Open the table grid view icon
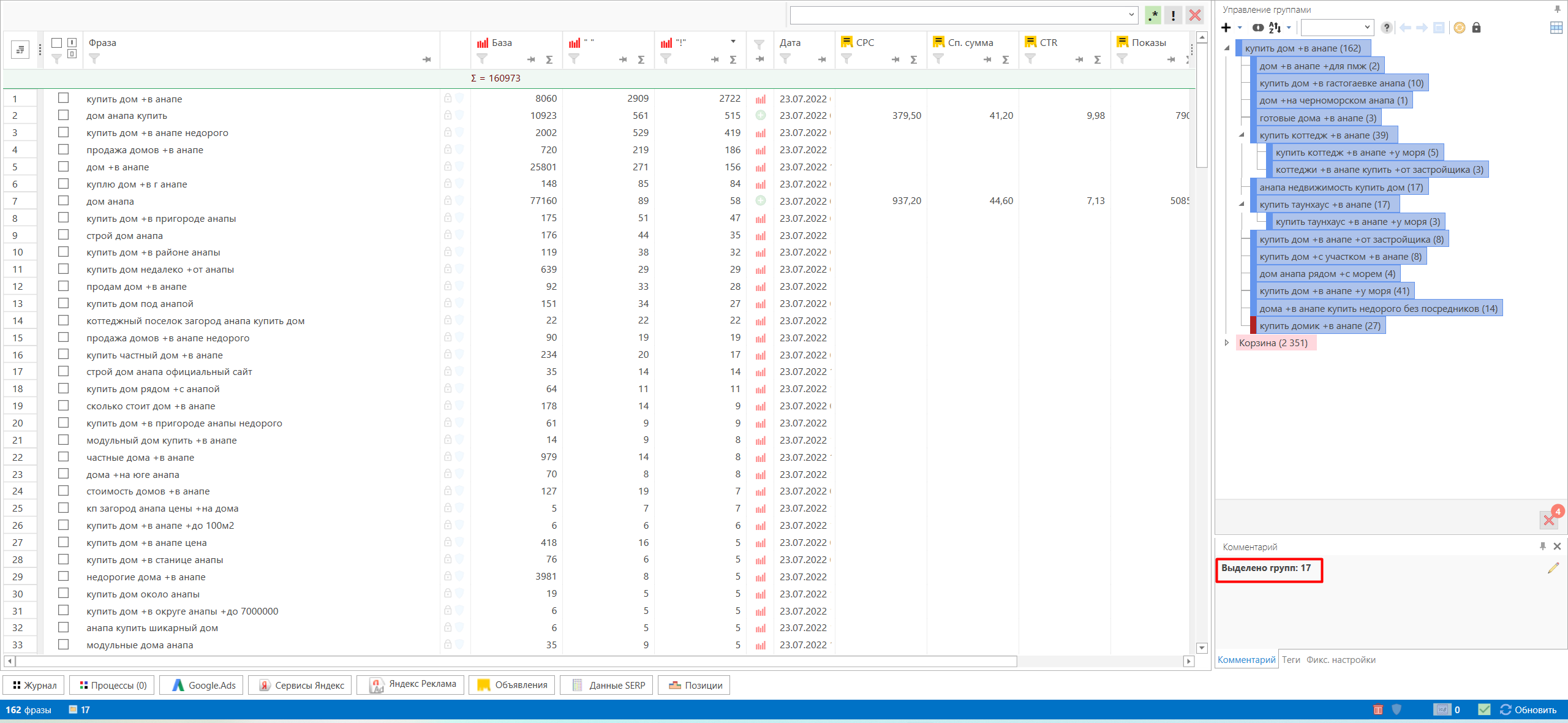Image resolution: width=1568 pixels, height=723 pixels. (x=1556, y=28)
